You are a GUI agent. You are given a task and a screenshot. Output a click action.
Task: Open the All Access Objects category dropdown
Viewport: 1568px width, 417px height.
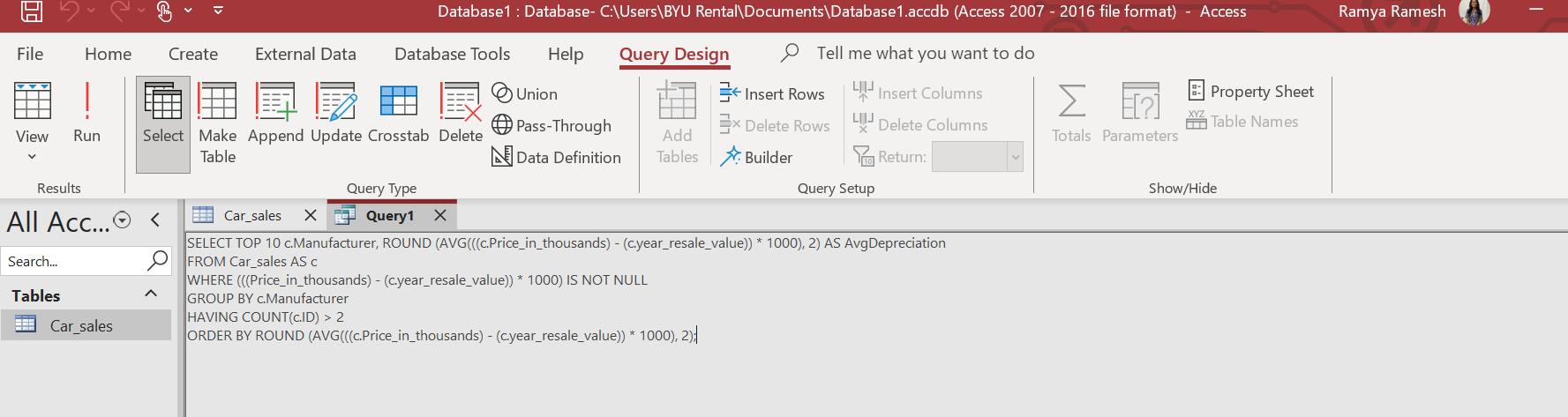[x=123, y=220]
